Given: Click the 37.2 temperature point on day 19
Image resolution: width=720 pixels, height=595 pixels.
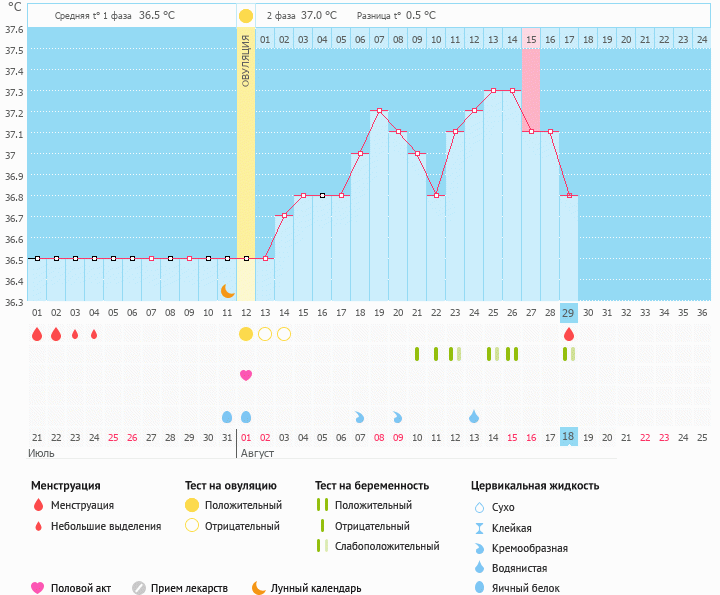Looking at the screenshot, I should (379, 110).
